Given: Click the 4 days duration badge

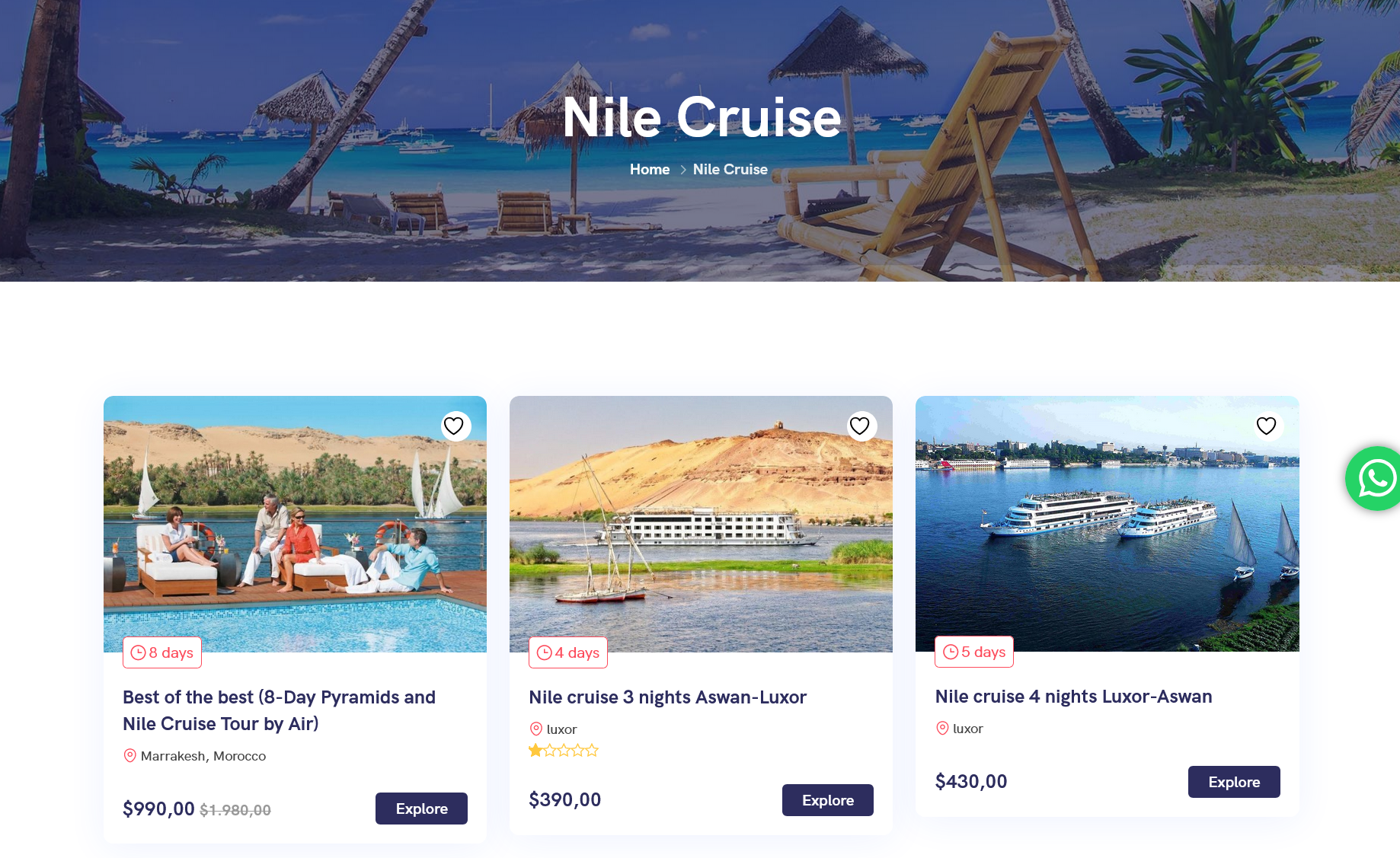Looking at the screenshot, I should (x=568, y=652).
